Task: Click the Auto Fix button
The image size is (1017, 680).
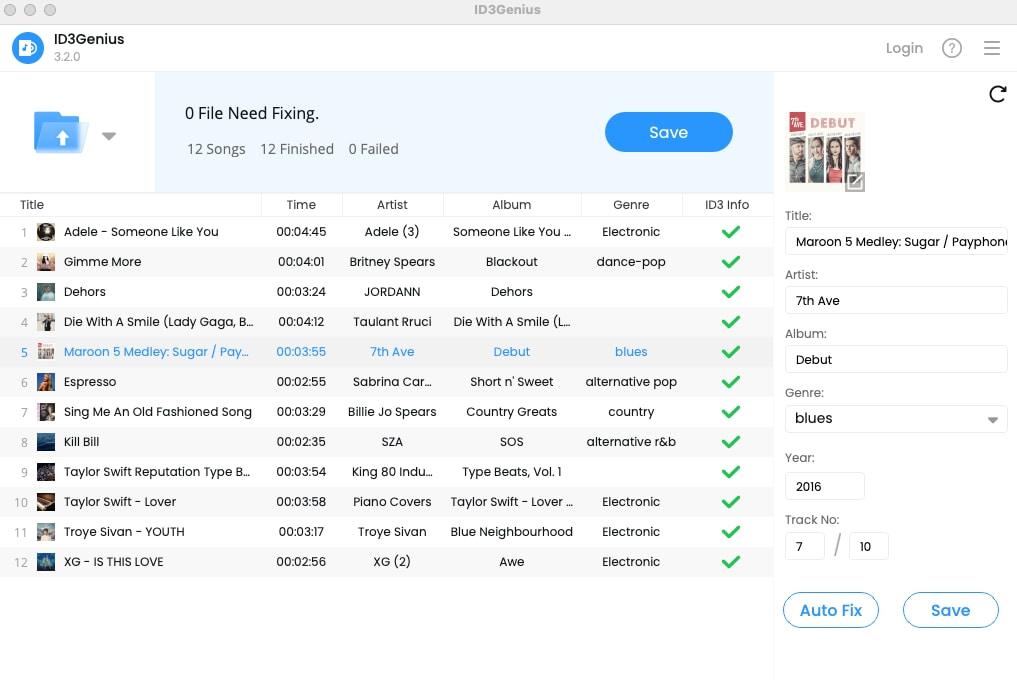Action: (x=831, y=610)
